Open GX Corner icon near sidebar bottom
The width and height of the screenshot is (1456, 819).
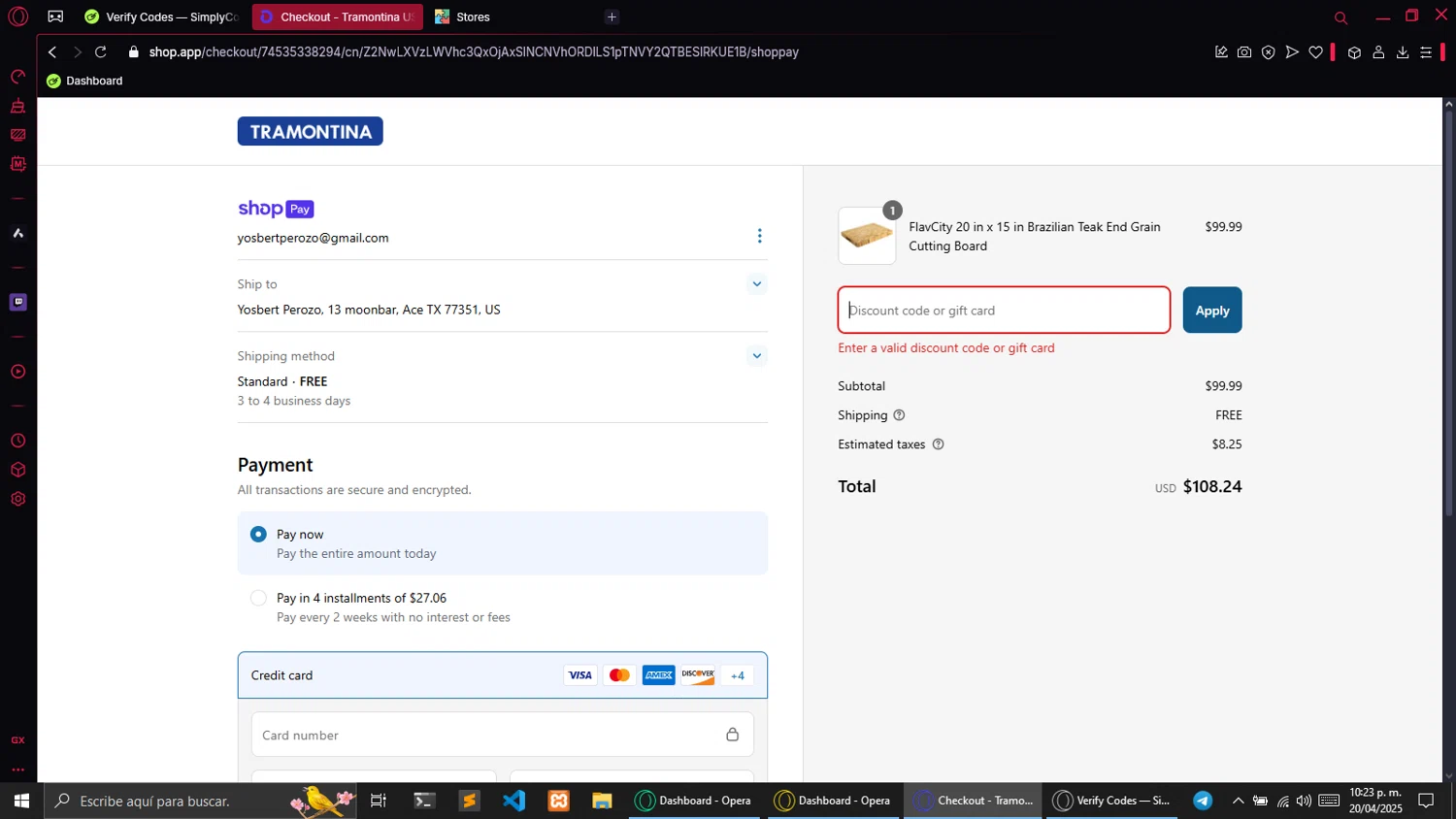point(17,740)
